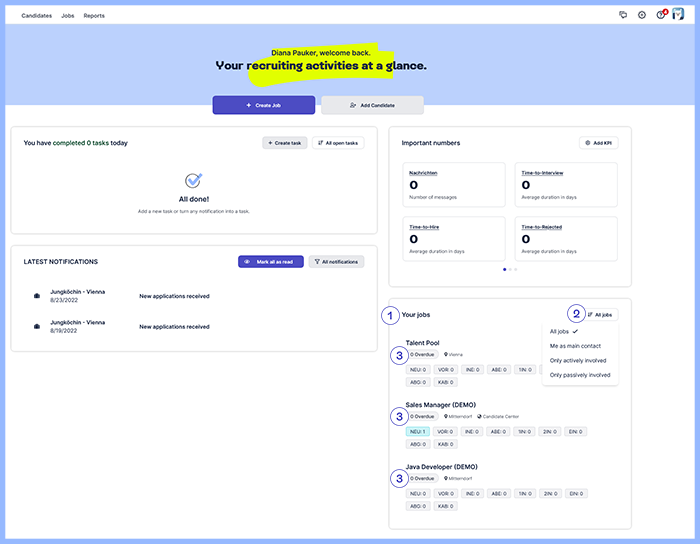Open the Nachrichten KPI link
The width and height of the screenshot is (700, 544).
point(423,173)
